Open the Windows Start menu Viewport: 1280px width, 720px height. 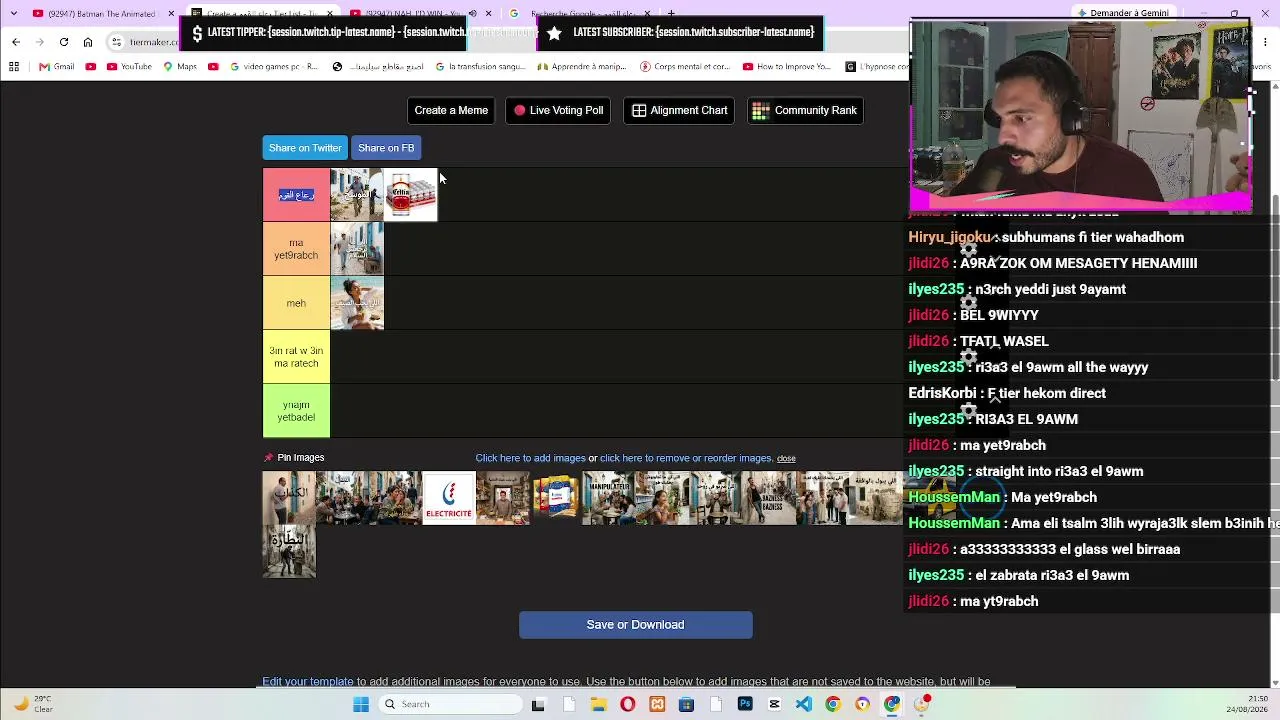(x=361, y=704)
